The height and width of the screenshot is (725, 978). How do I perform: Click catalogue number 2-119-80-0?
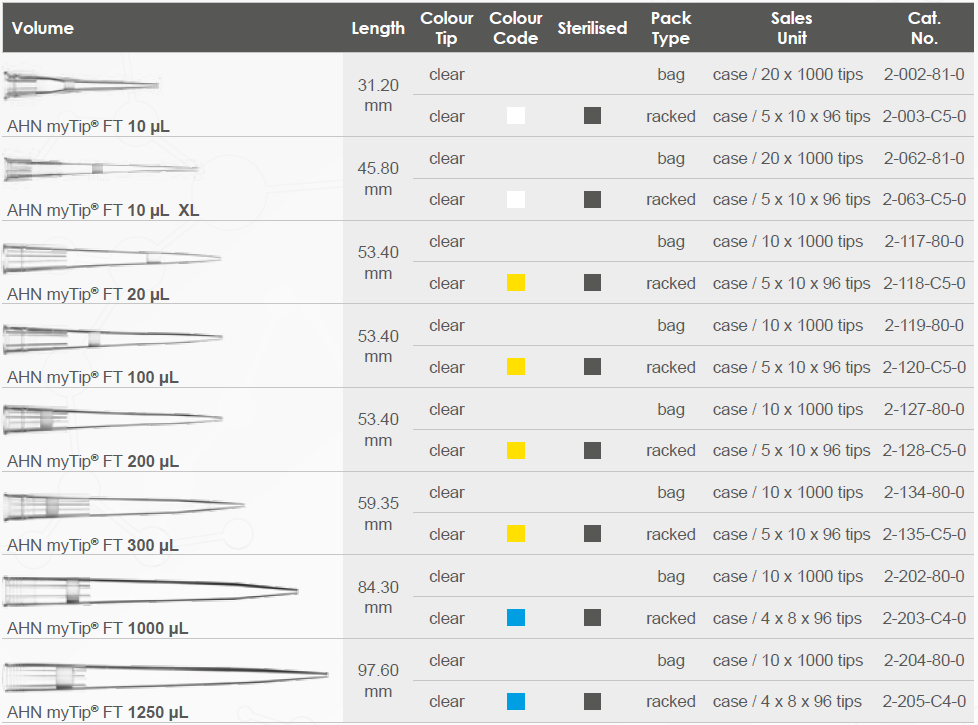point(924,326)
